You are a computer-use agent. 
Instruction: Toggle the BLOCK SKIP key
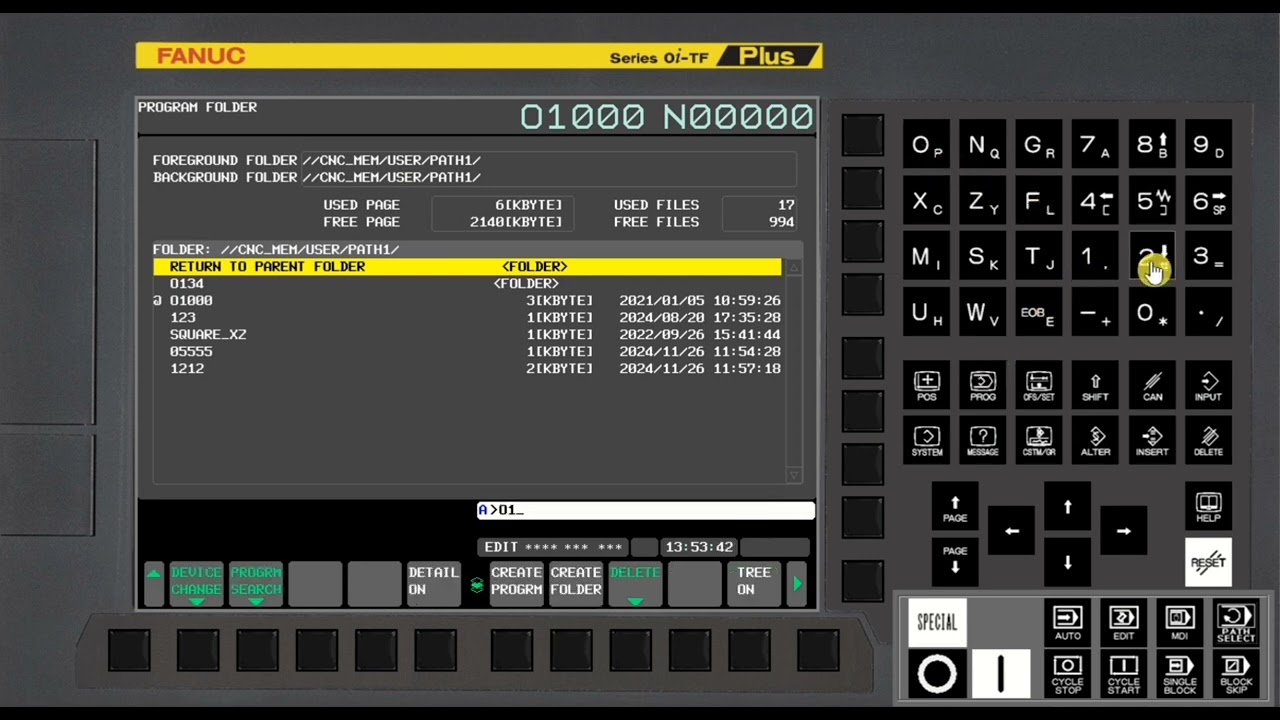tap(1236, 674)
